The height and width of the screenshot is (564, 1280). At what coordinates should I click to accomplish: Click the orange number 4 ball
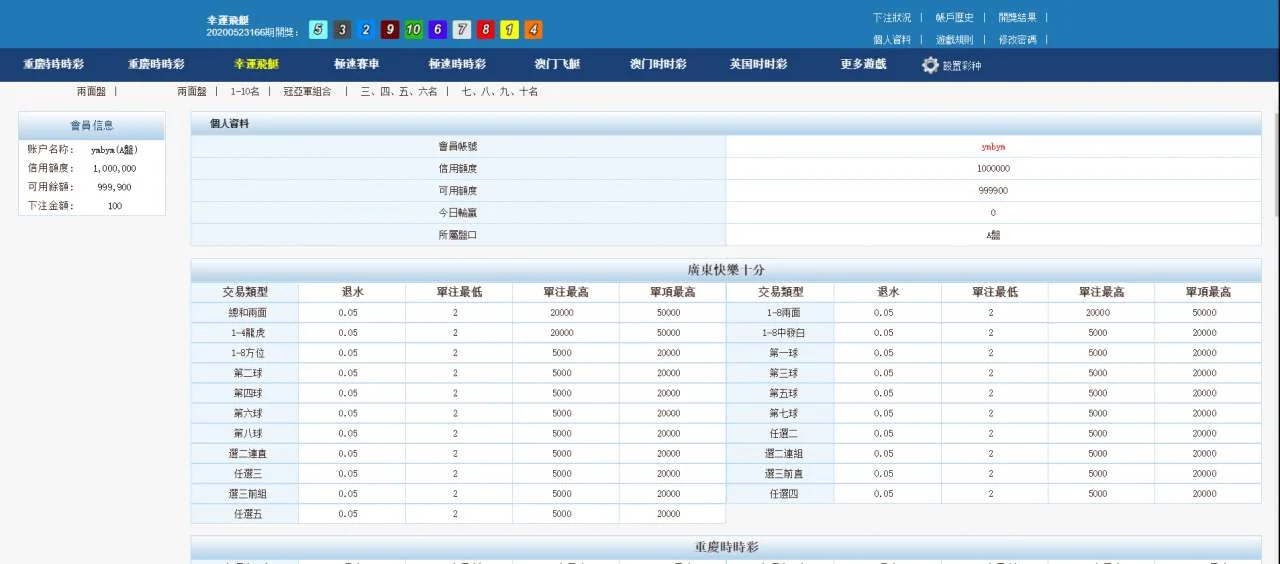click(x=534, y=30)
